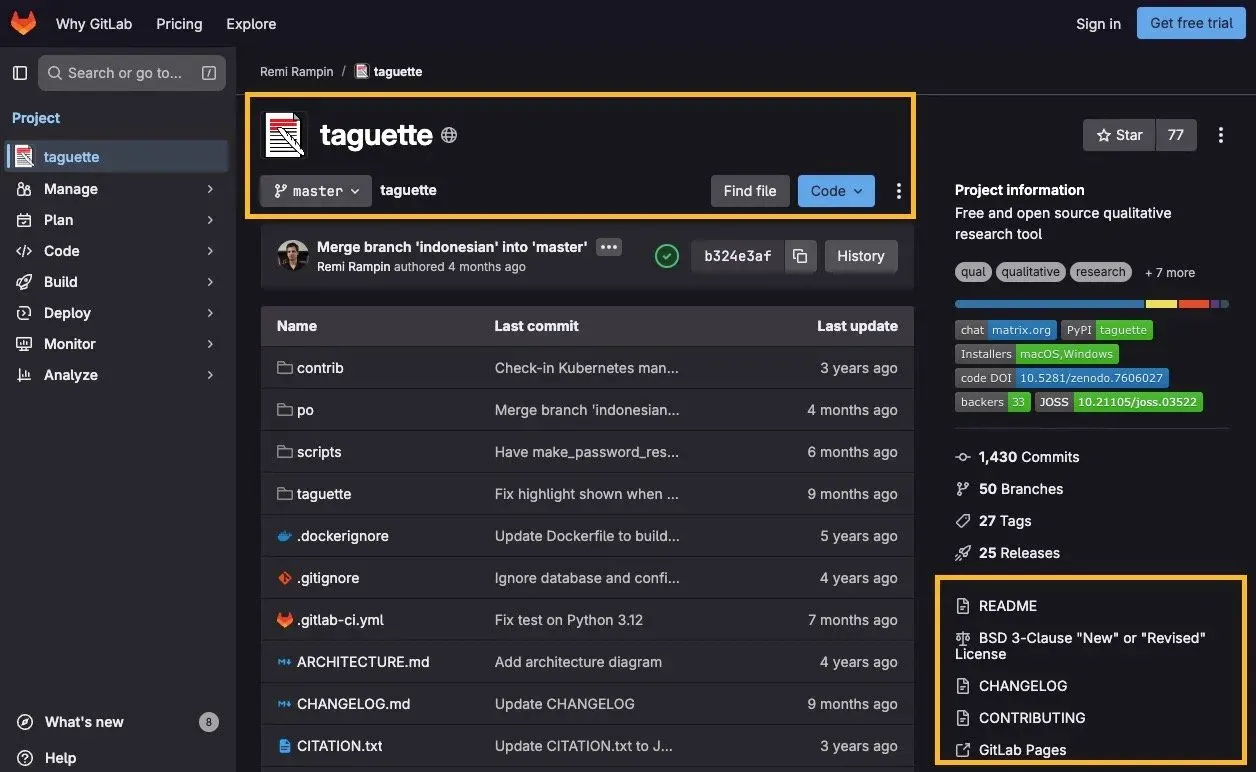This screenshot has height=772, width=1256.
Task: Open the project actions kebab menu
Action: pos(1220,135)
